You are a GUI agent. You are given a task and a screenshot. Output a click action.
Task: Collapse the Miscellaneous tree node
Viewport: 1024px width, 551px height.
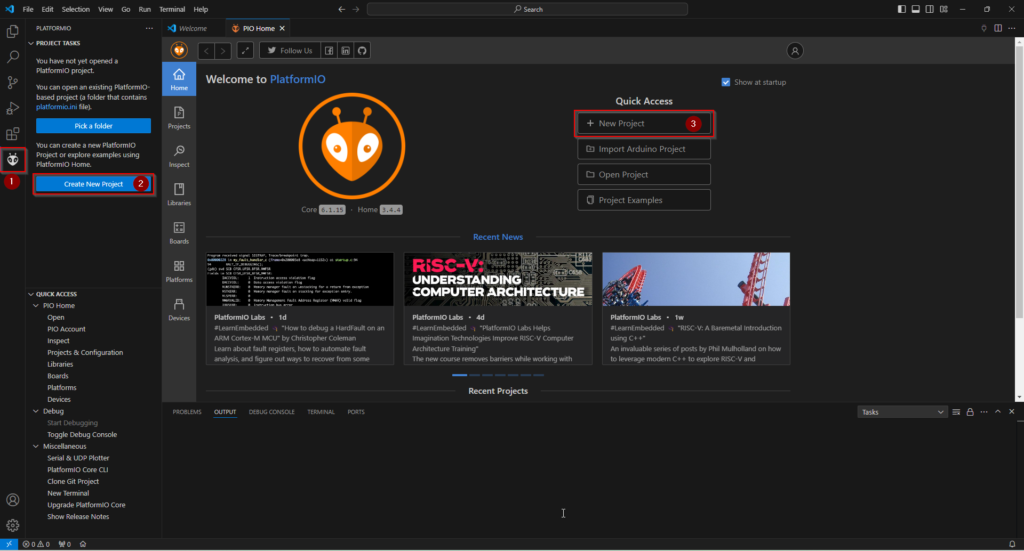pyautogui.click(x=36, y=447)
